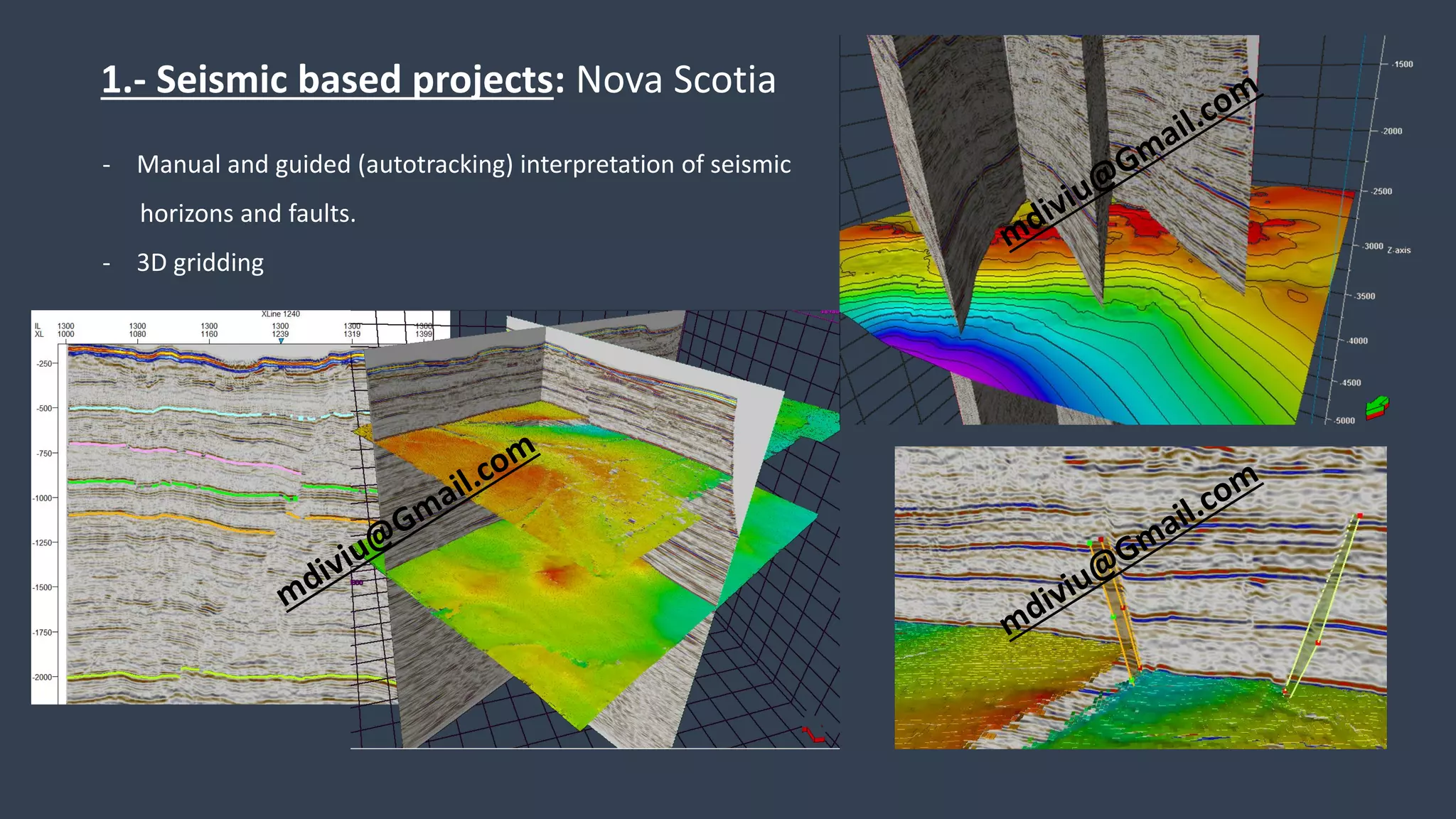This screenshot has height=819, width=1456.
Task: Select red pick node atop yellow fault
Action: pos(1359,515)
